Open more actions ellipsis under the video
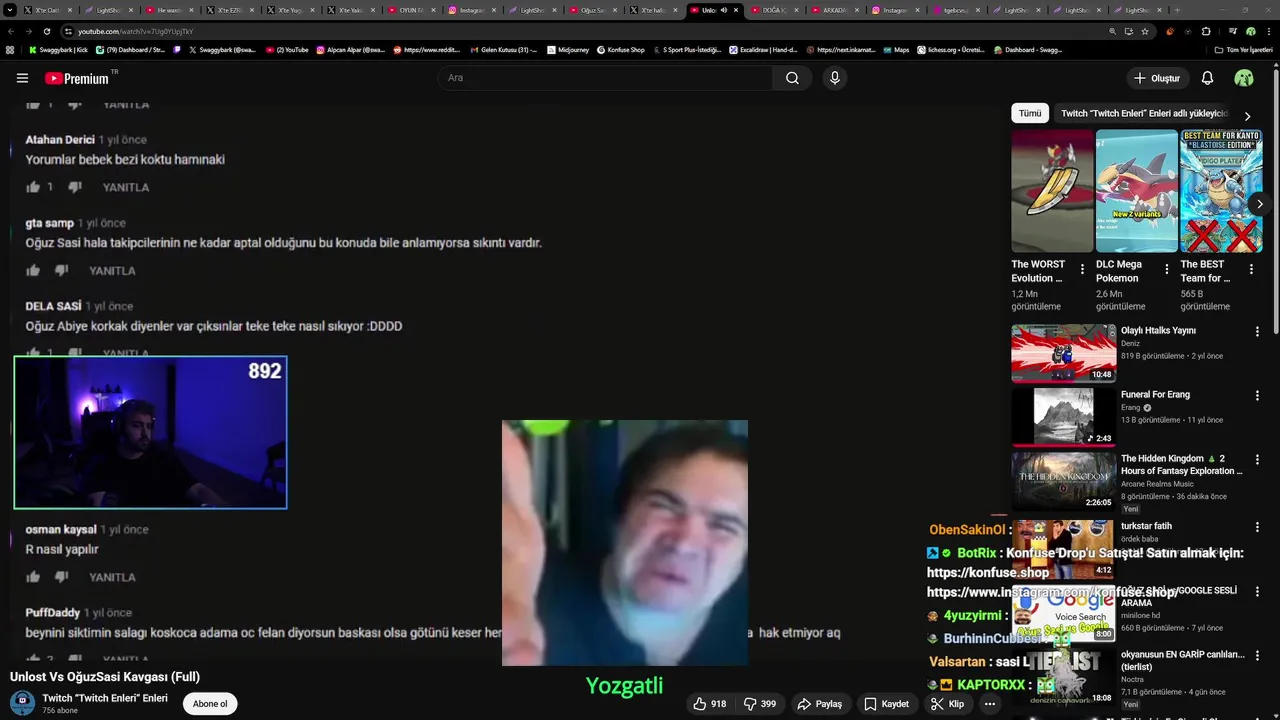The width and height of the screenshot is (1280, 720). tap(990, 704)
